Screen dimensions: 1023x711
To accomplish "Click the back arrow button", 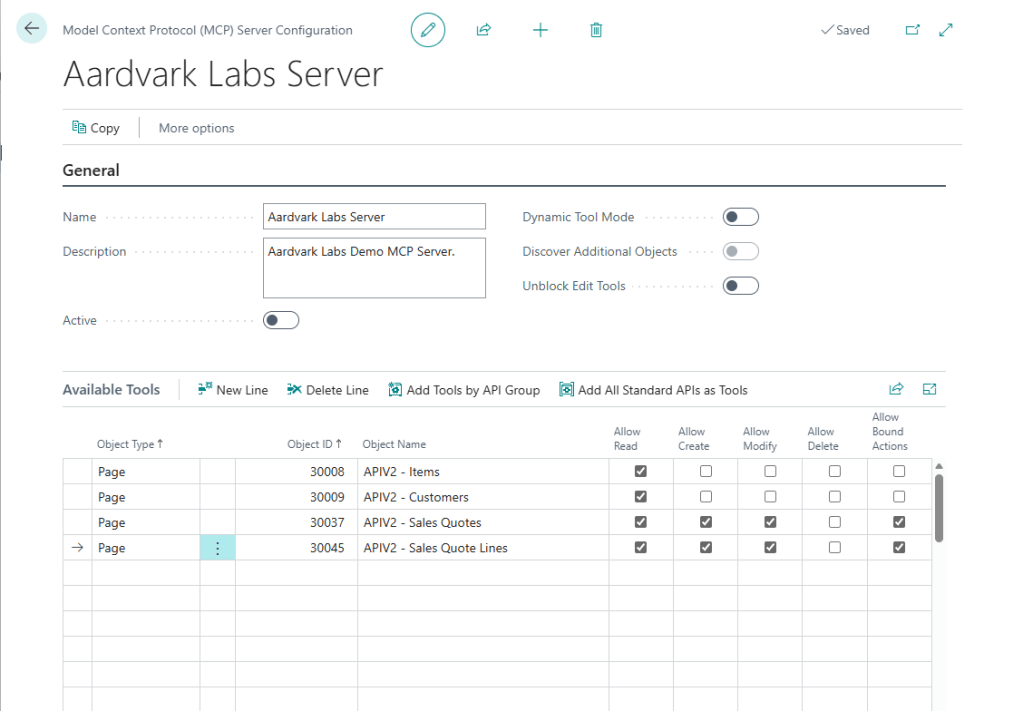I will click(x=31, y=29).
